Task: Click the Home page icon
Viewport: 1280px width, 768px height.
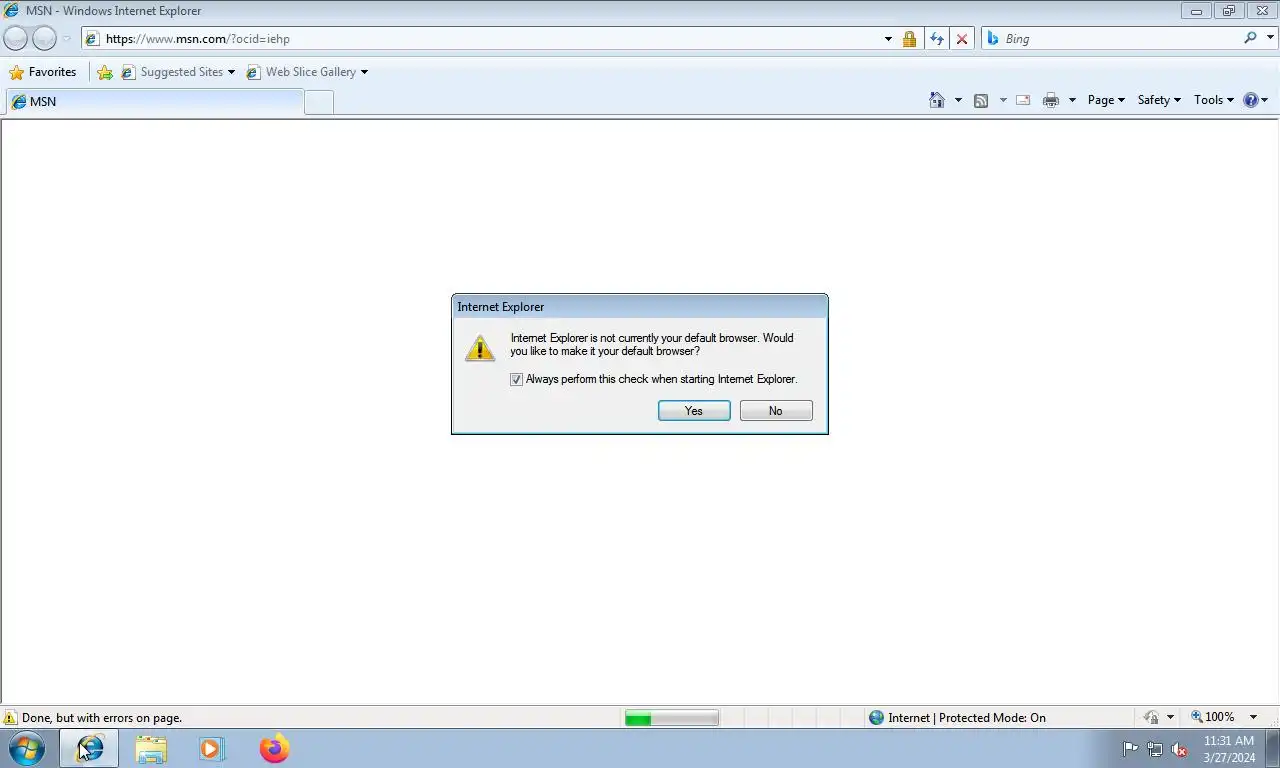Action: [937, 100]
